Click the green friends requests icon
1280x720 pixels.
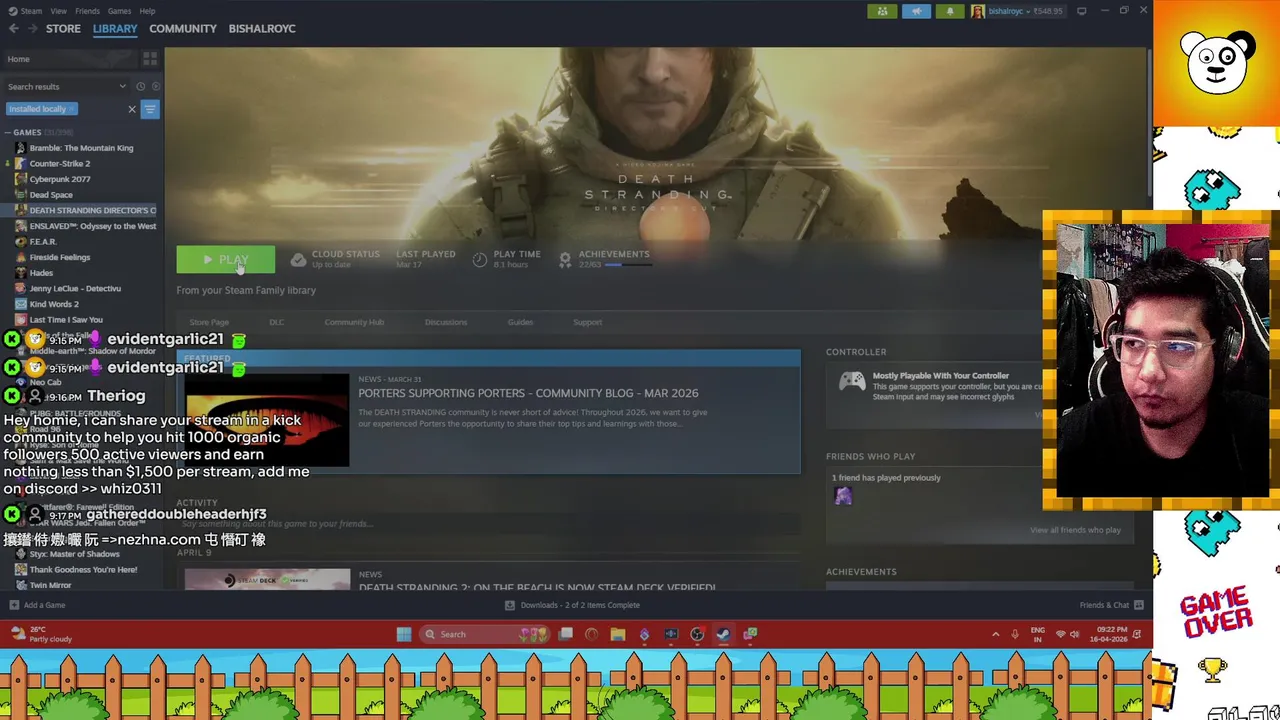[x=882, y=11]
